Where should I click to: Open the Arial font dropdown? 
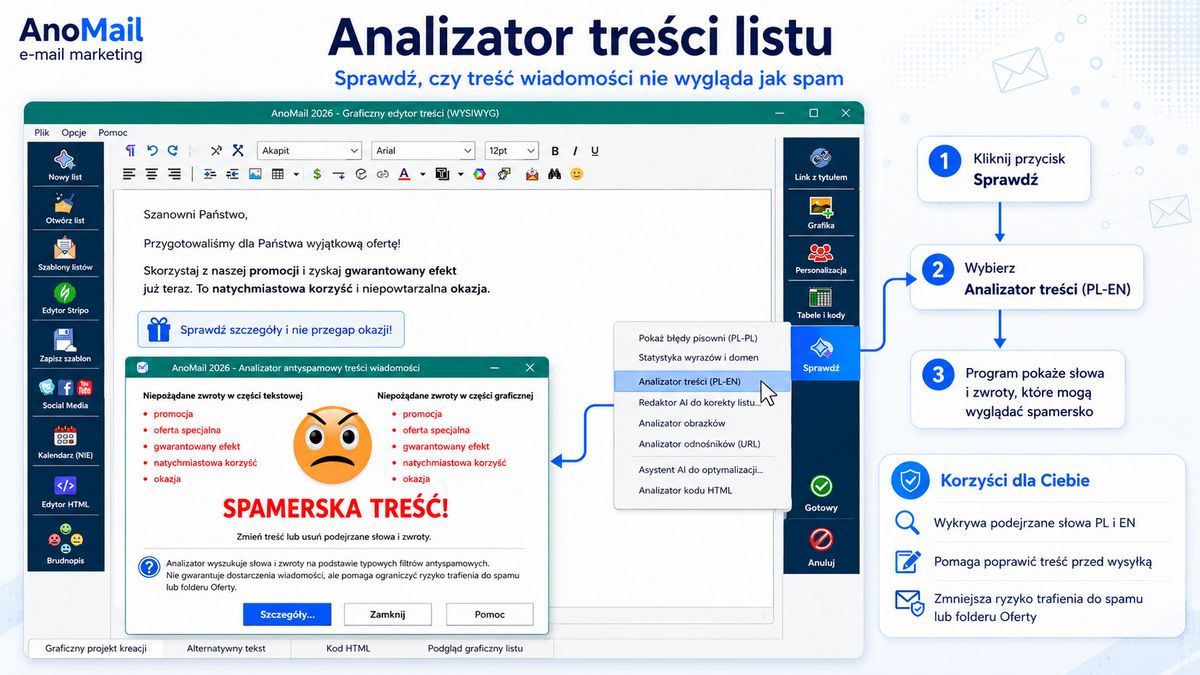(x=423, y=151)
